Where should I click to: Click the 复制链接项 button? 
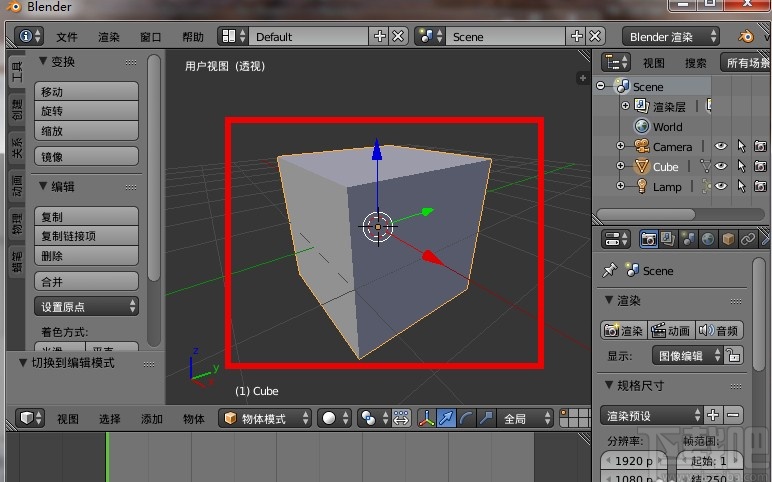86,236
